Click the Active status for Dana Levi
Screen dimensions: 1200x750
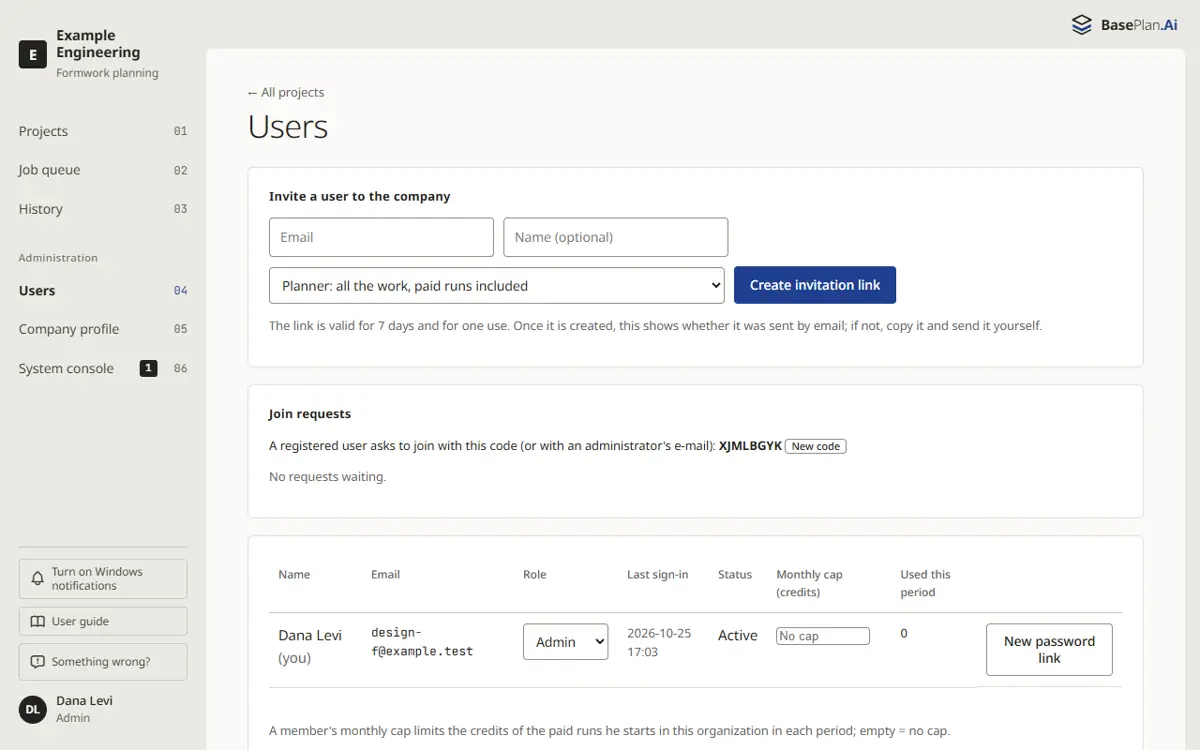[738, 635]
